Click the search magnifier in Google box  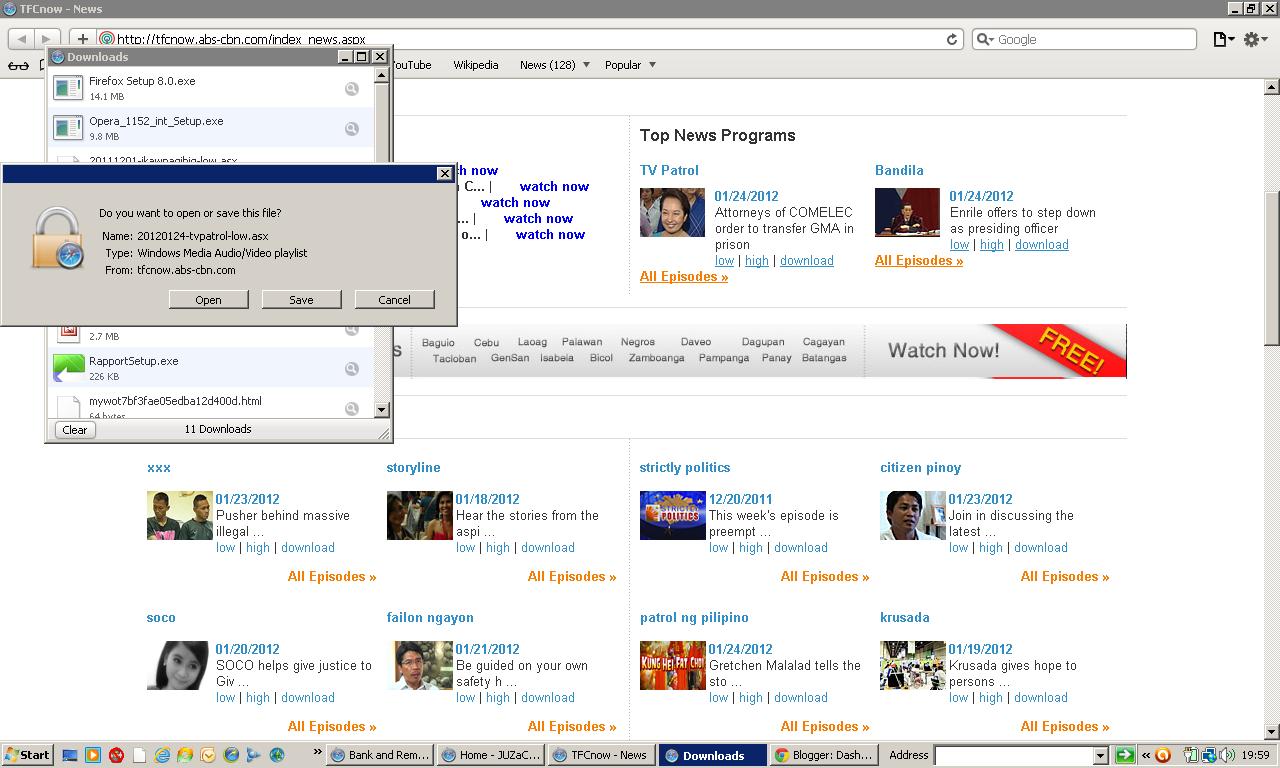click(x=985, y=39)
